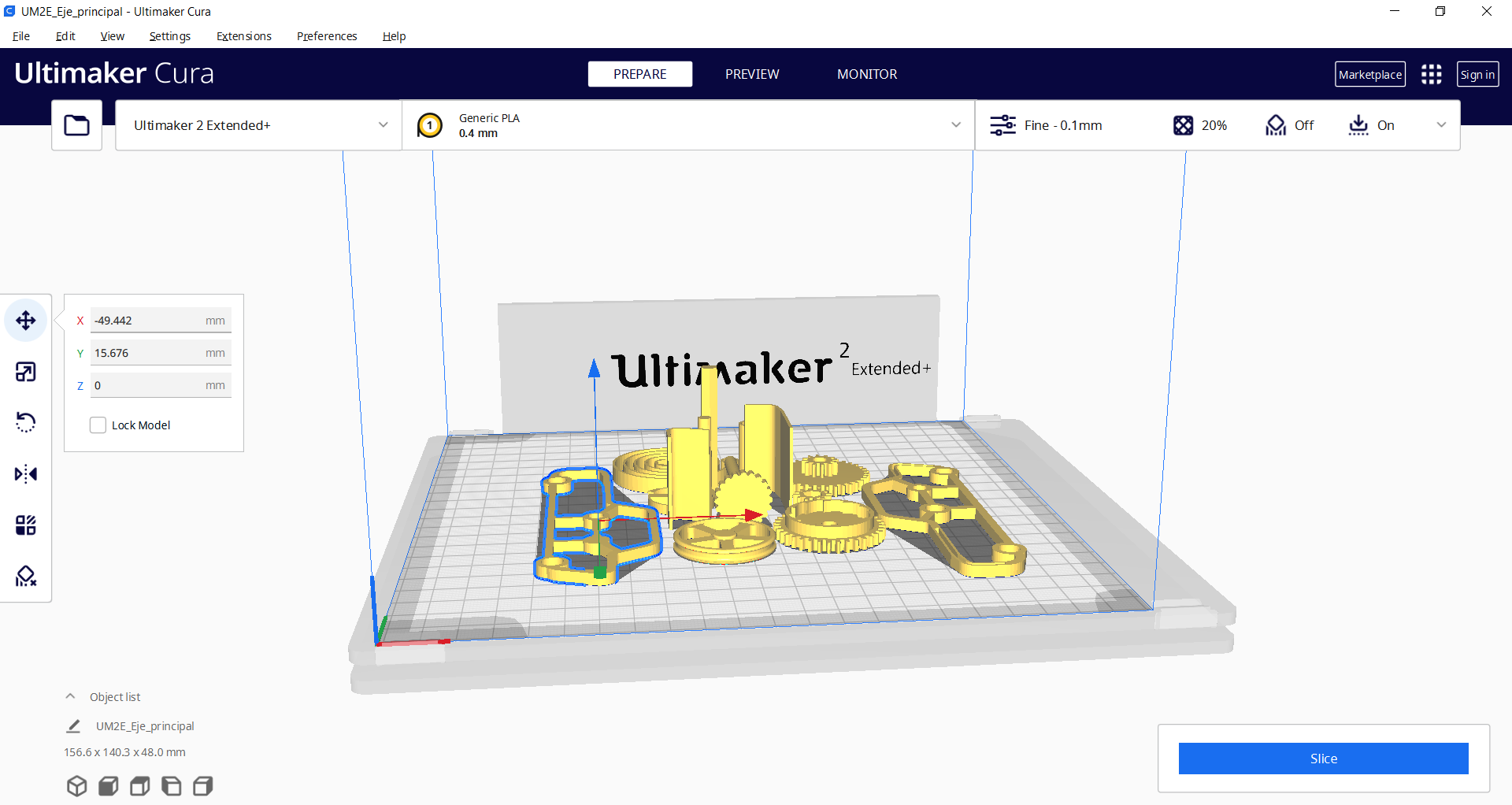The image size is (1512, 805).
Task: Switch to the PREVIEW tab
Action: tap(751, 74)
